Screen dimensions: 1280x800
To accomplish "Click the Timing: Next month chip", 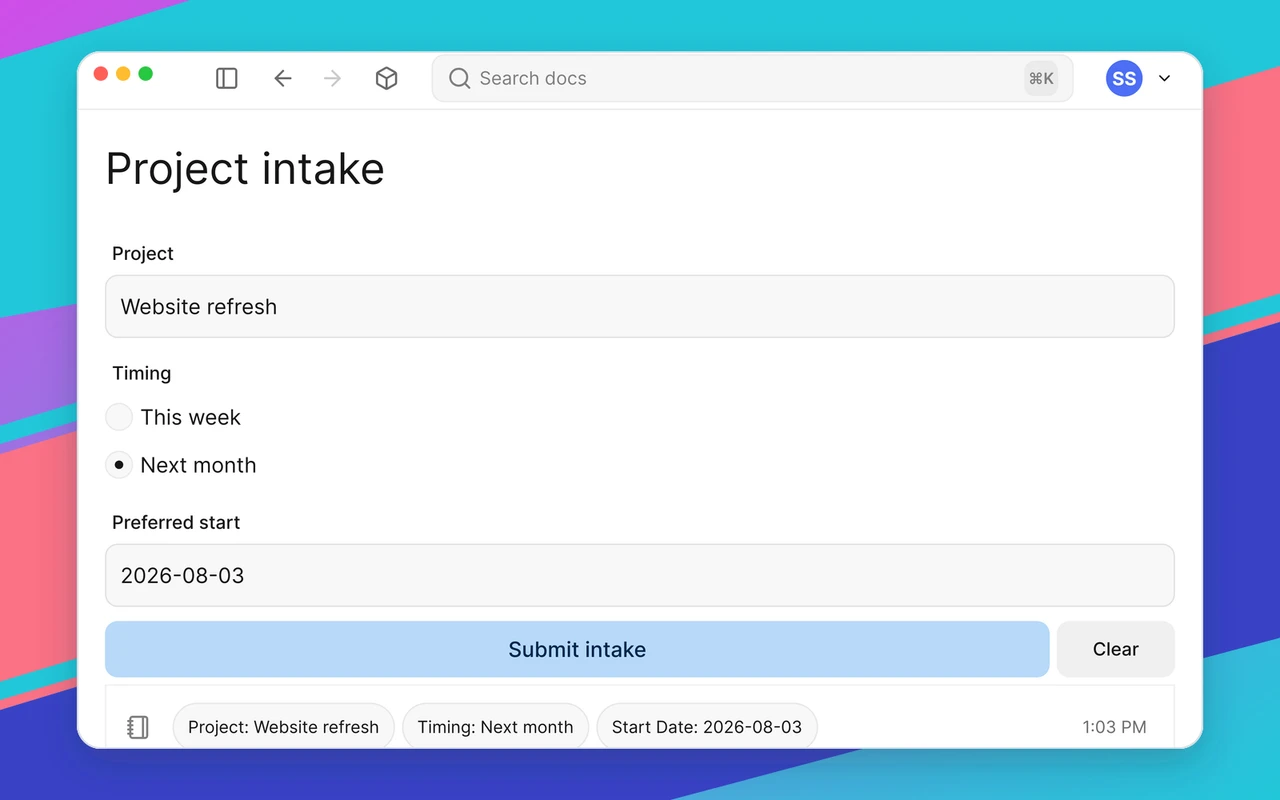I will [x=495, y=727].
